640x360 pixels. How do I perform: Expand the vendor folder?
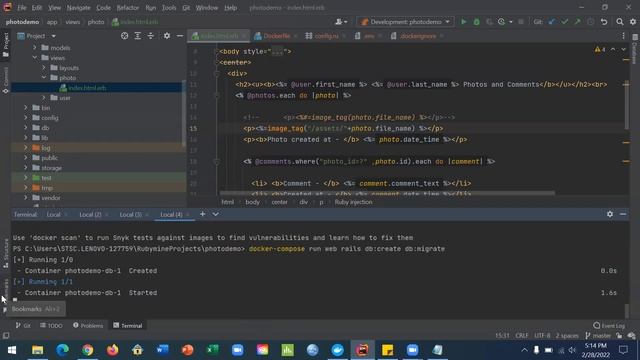[x=26, y=198]
